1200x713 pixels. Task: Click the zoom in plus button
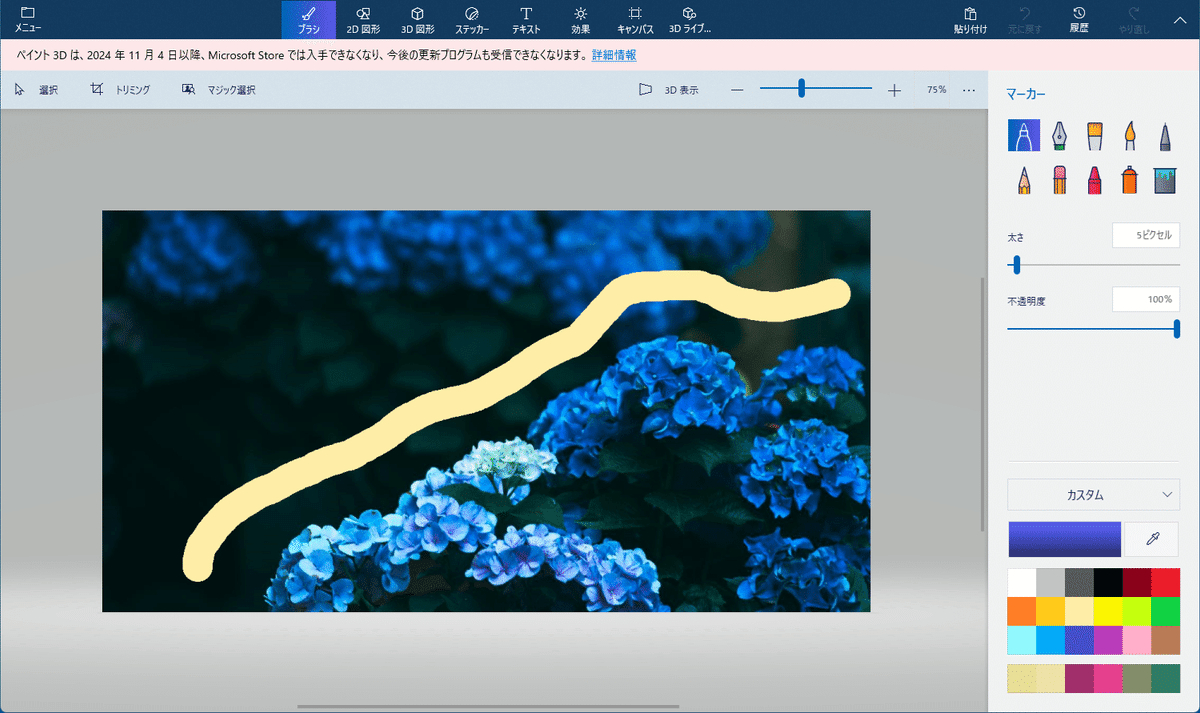pyautogui.click(x=894, y=90)
